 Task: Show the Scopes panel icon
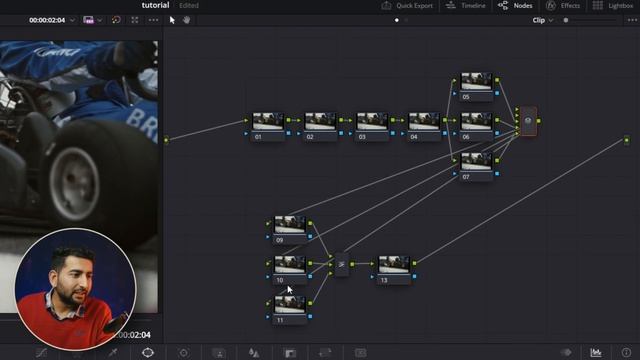tap(596, 352)
